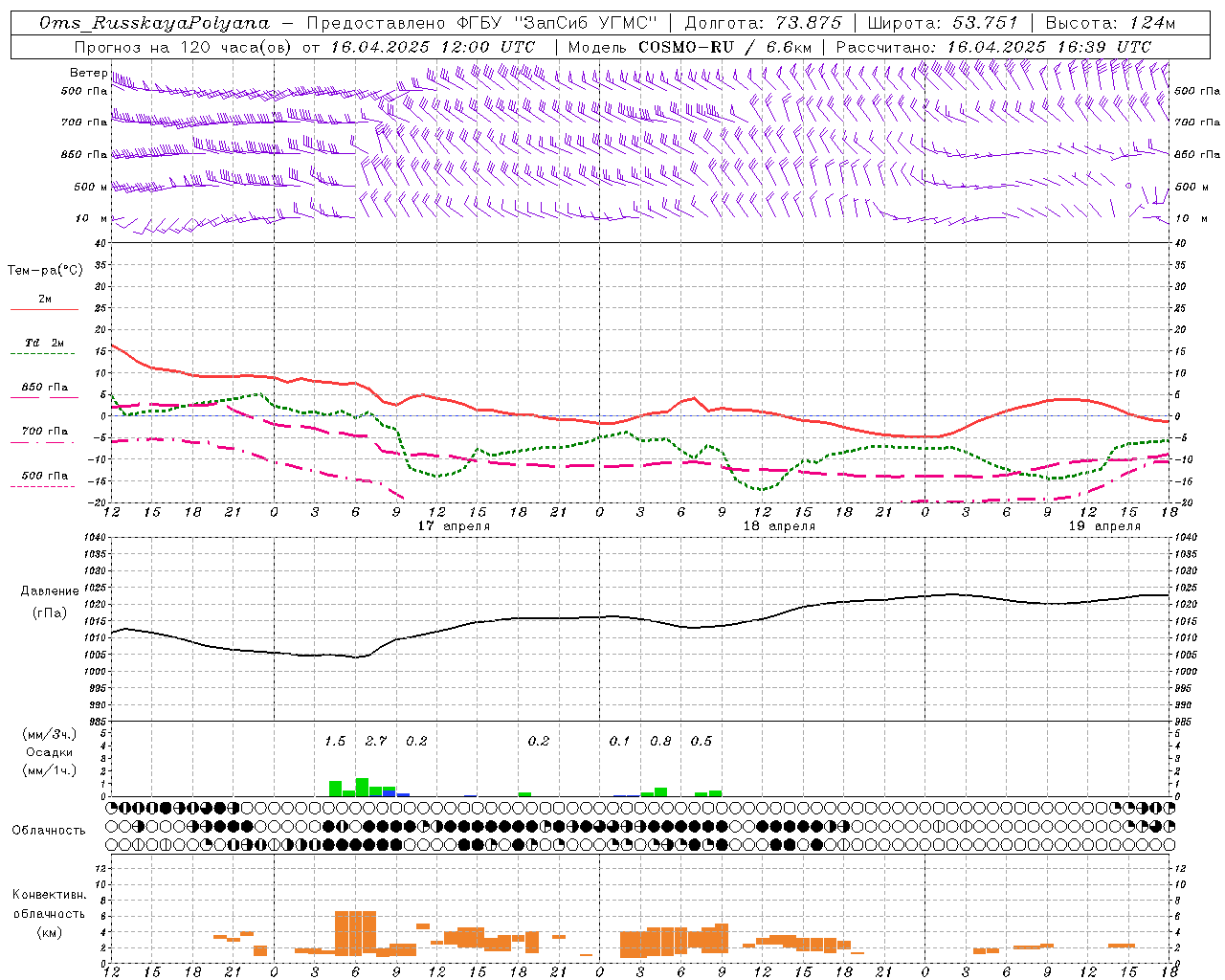
Task: Click the Ветер wind panel label
Action: pyautogui.click(x=88, y=73)
